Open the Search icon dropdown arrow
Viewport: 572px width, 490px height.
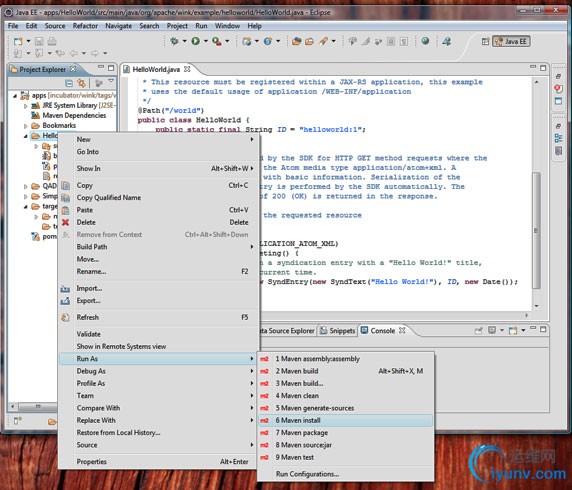click(333, 41)
